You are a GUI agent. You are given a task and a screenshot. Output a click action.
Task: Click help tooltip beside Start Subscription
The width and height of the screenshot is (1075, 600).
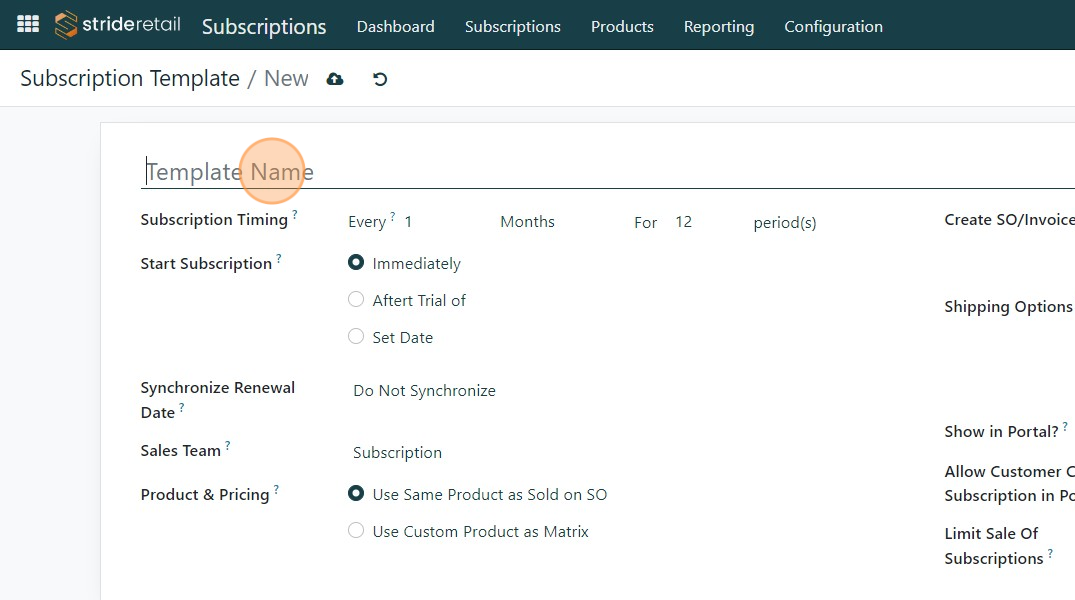click(279, 259)
